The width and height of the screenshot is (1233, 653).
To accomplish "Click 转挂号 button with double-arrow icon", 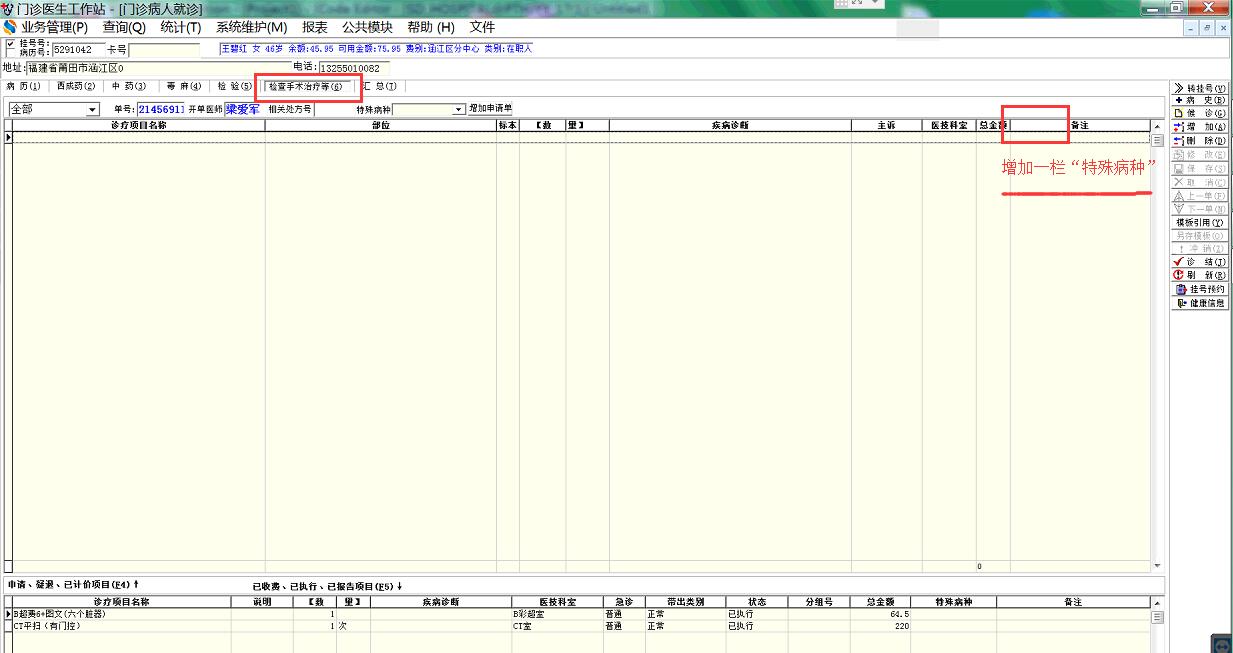I will point(1199,88).
